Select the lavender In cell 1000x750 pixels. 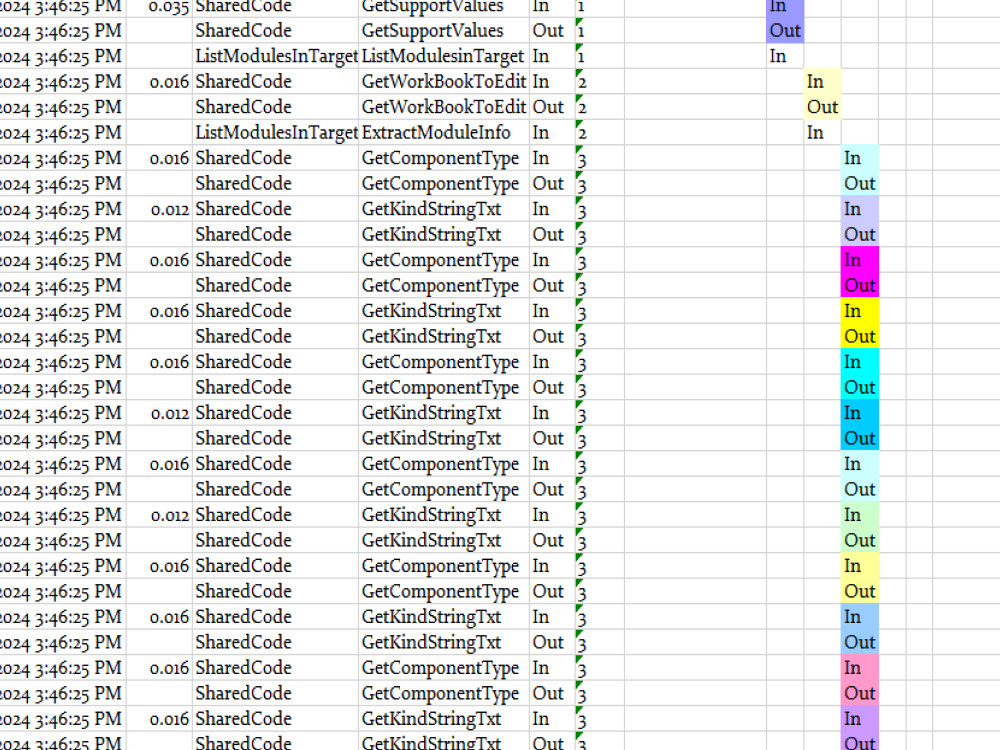point(860,209)
